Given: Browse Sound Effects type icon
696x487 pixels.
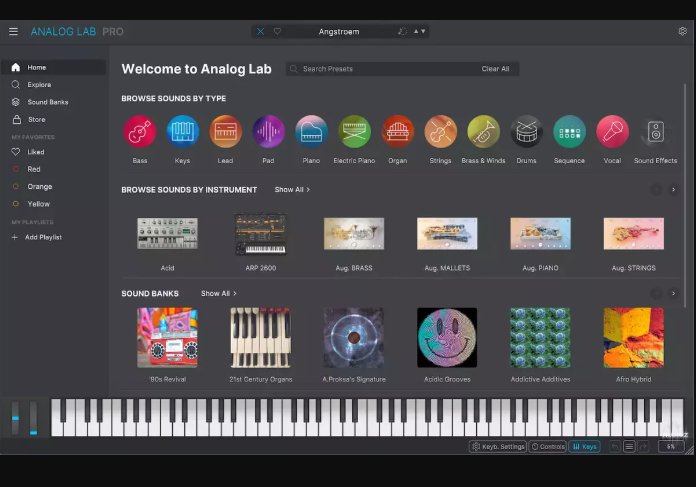Looking at the screenshot, I should [656, 131].
